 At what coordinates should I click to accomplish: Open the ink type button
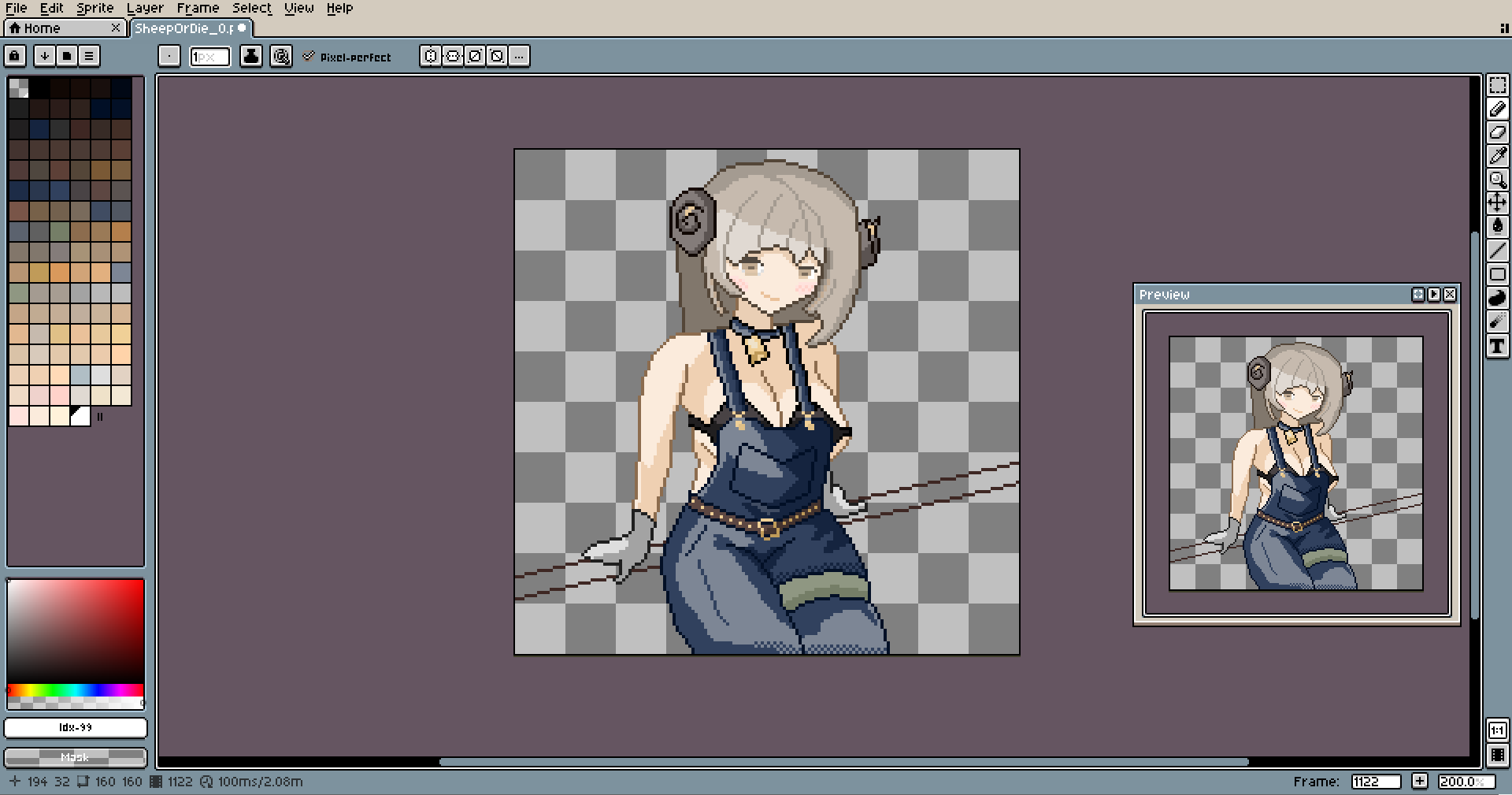click(x=251, y=56)
